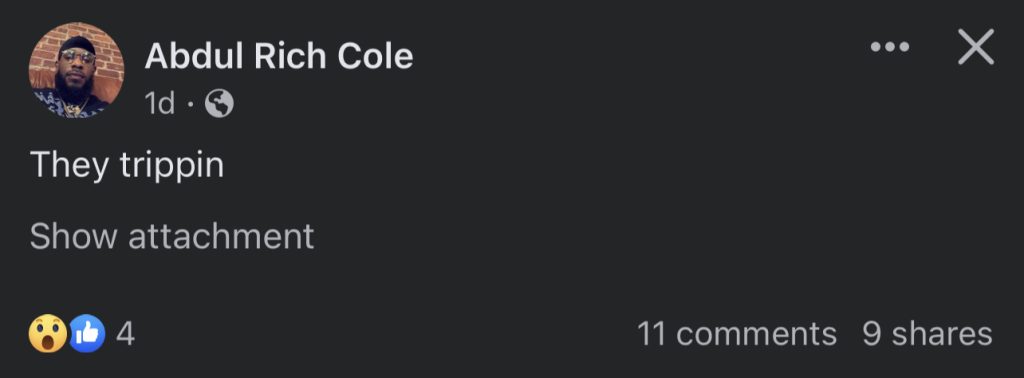1024x378 pixels.
Task: Open Abdul Rich Cole's profile picture
Action: (76, 70)
